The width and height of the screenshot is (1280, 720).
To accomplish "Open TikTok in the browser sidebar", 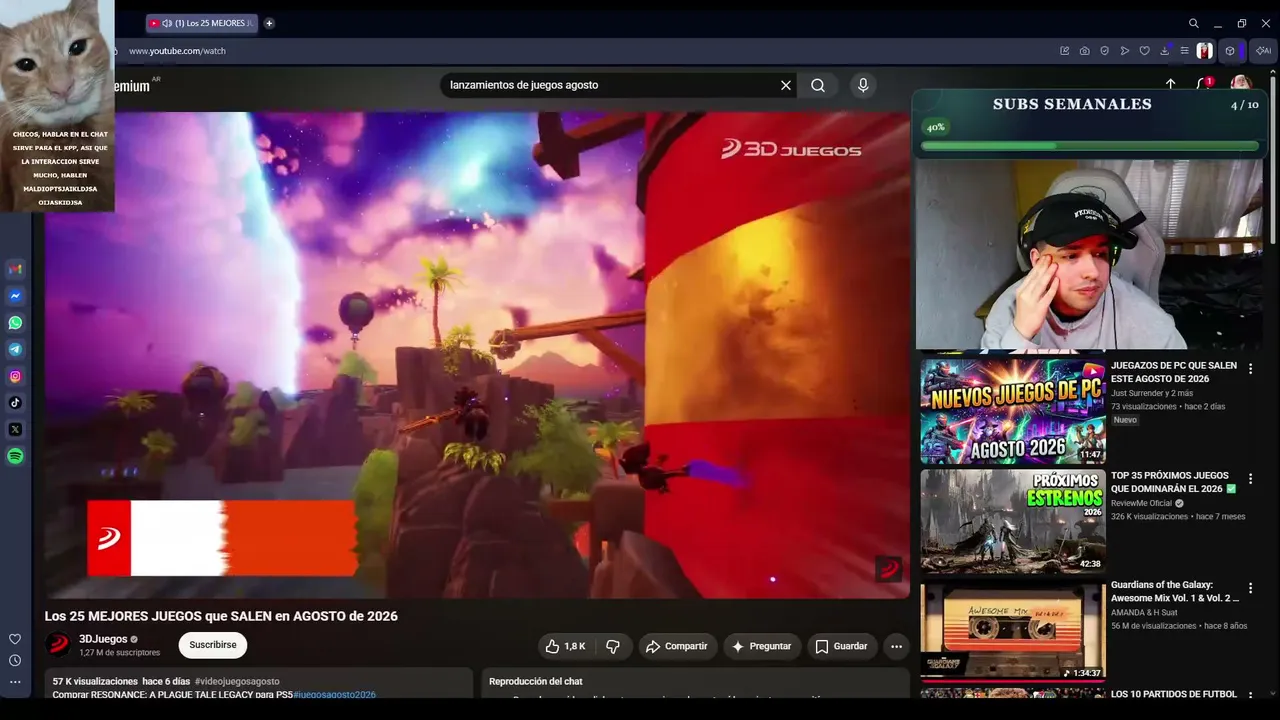I will (x=15, y=403).
